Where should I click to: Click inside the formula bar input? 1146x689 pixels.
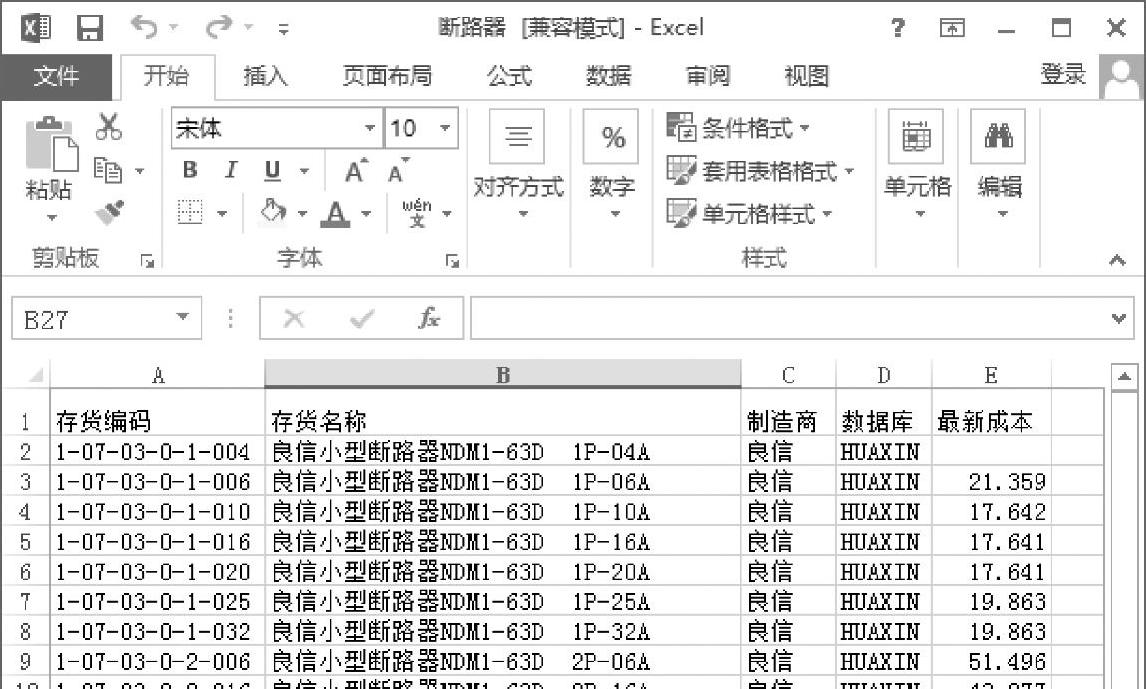[x=789, y=319]
